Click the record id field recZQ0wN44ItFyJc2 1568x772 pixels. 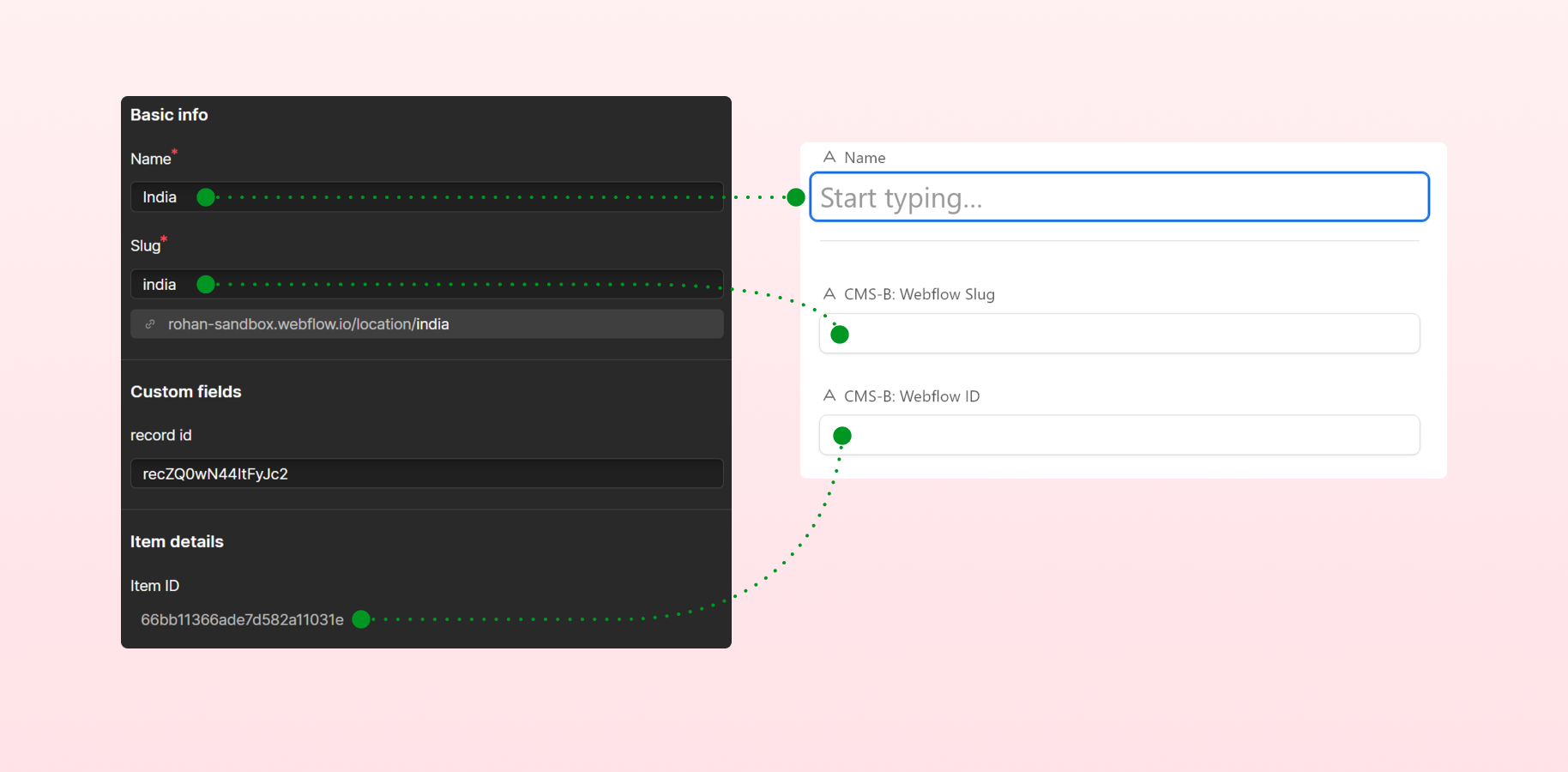point(426,473)
